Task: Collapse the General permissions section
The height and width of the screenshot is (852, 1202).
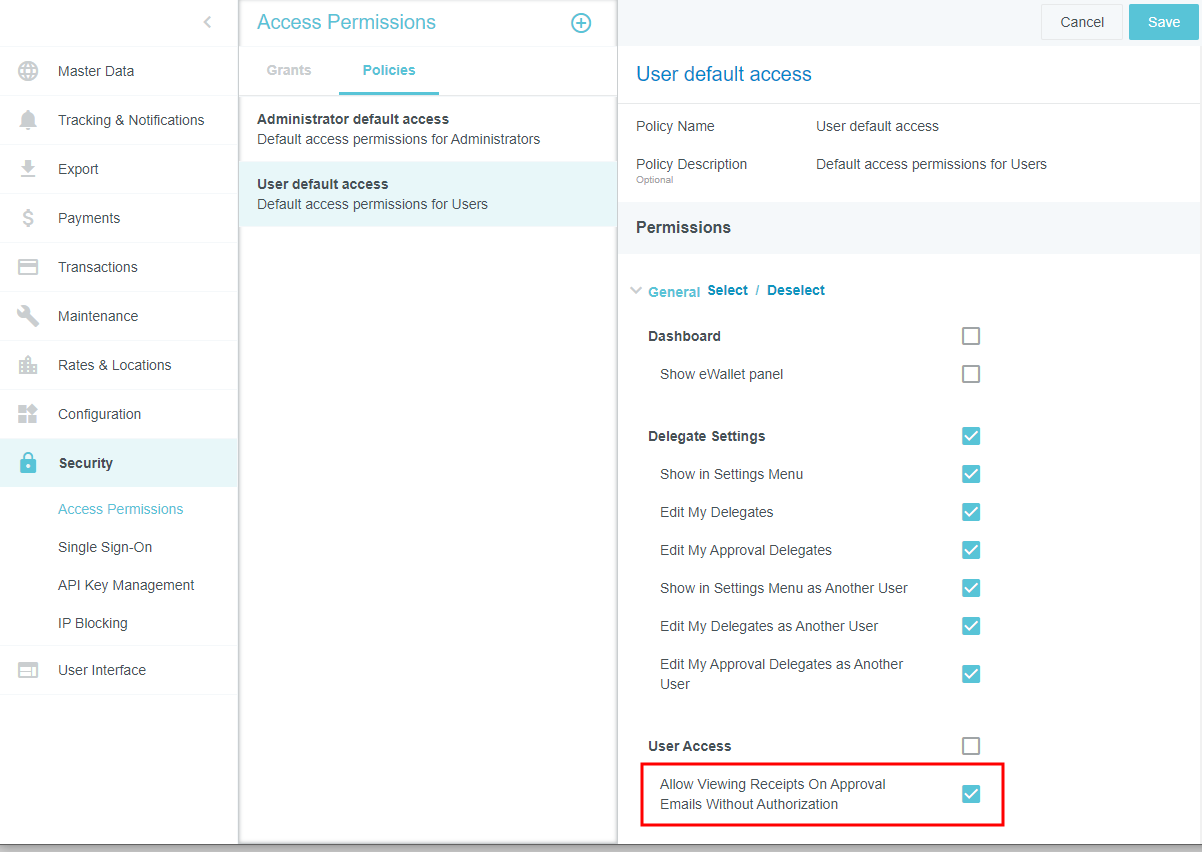Action: click(x=636, y=291)
